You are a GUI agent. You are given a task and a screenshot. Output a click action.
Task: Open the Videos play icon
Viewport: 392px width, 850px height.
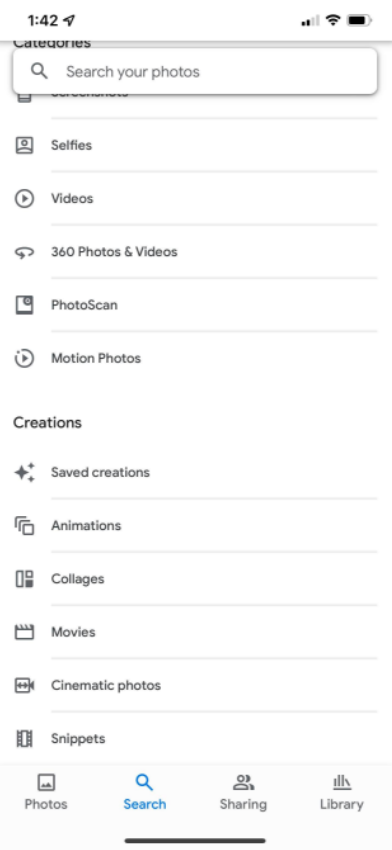coord(24,198)
